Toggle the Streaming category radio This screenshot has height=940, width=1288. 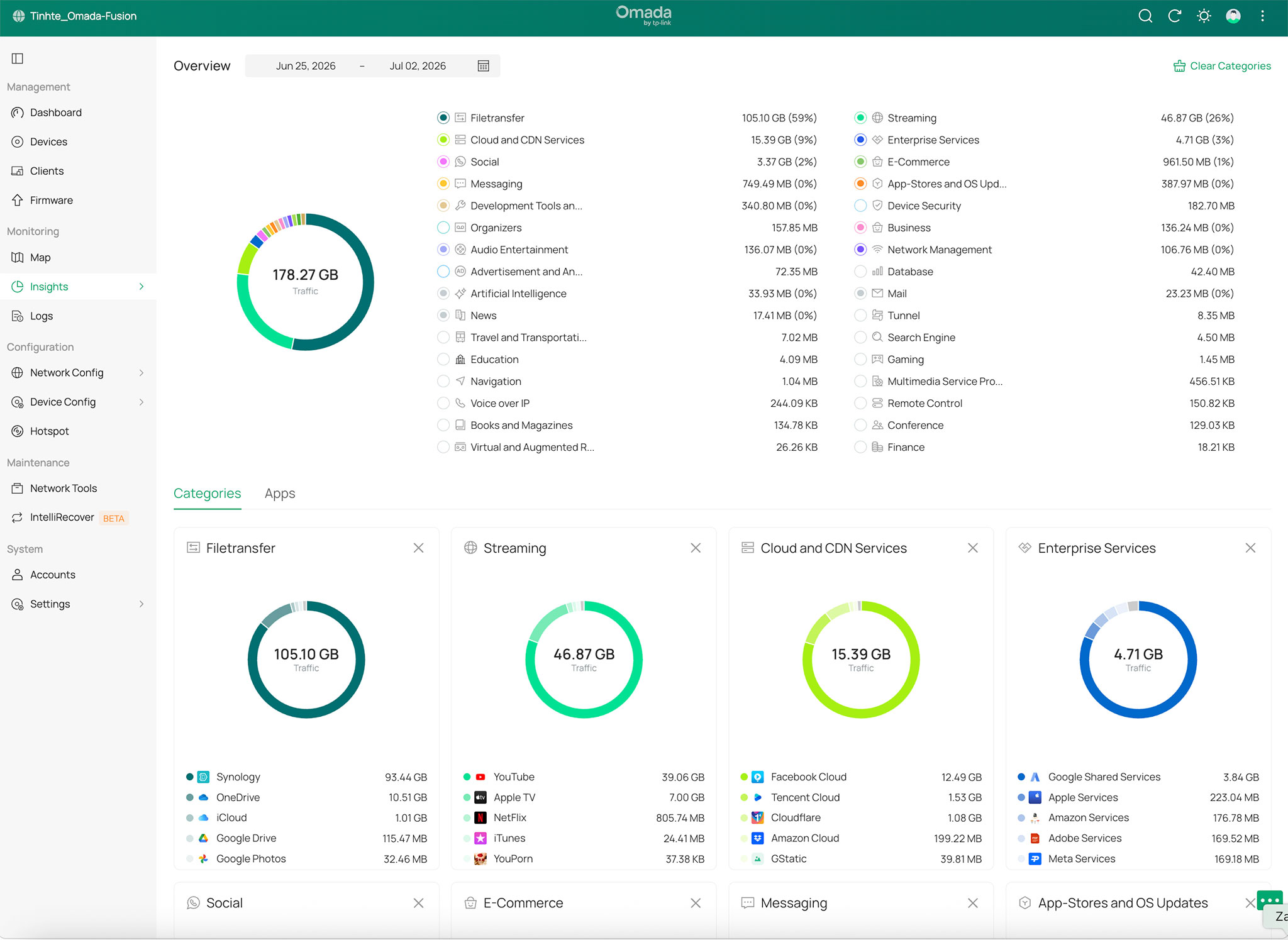pyautogui.click(x=860, y=118)
